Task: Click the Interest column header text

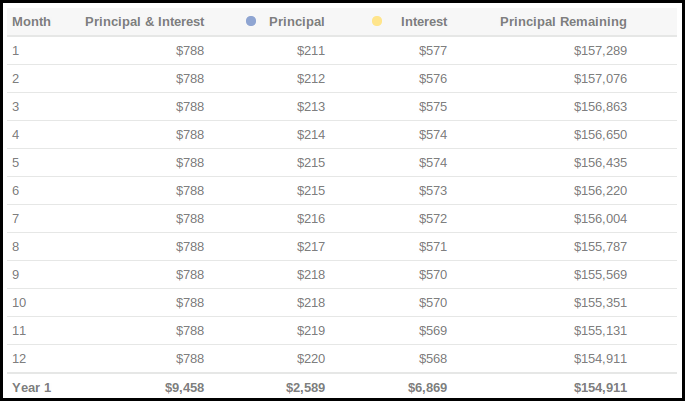Action: tap(424, 21)
